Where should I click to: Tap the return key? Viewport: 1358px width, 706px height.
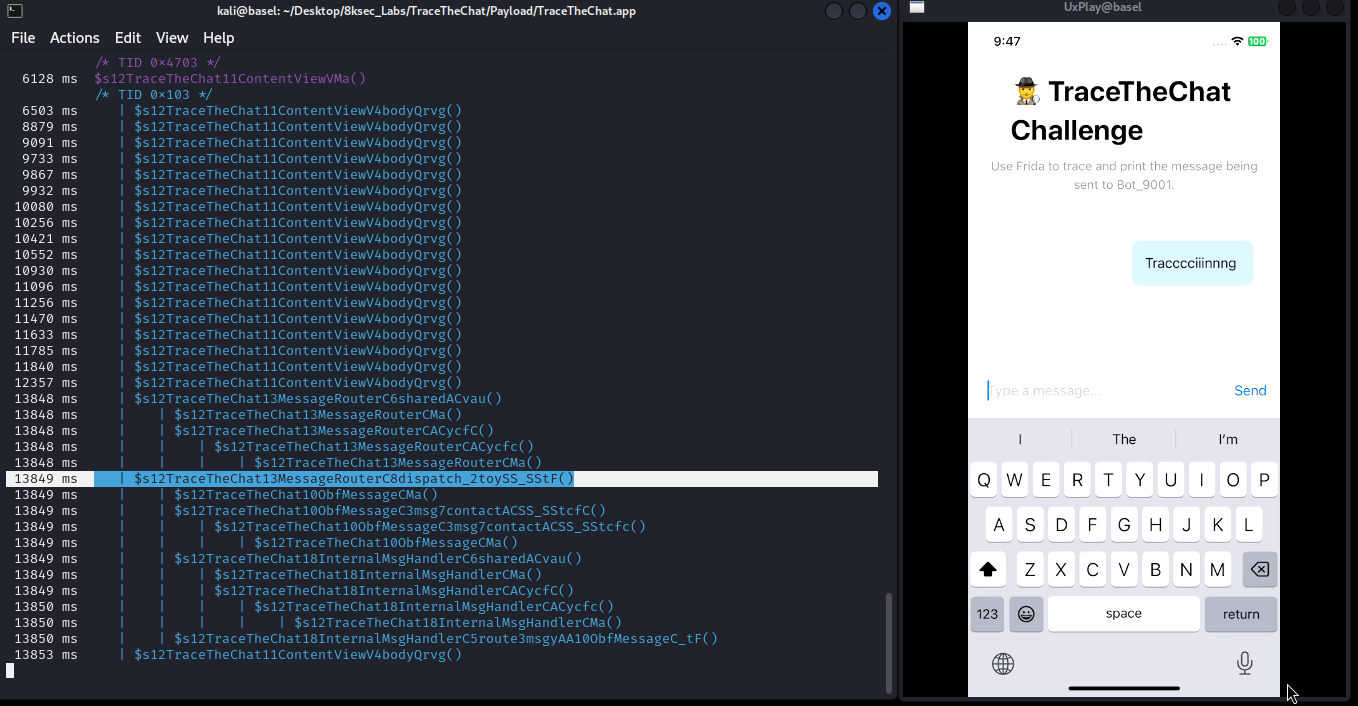click(1241, 614)
